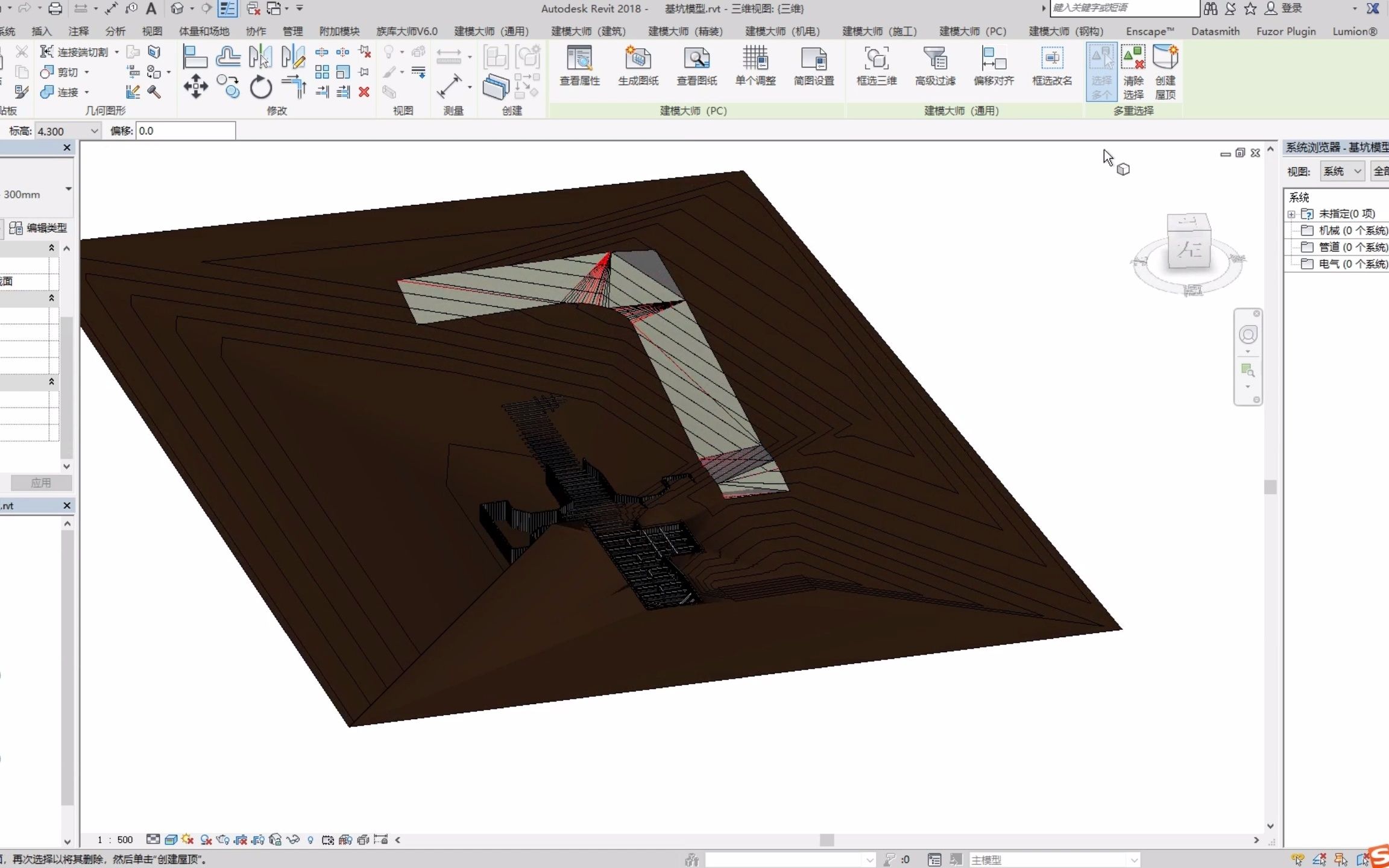
Task: Select the Move tool in 修改 panel
Action: click(195, 87)
